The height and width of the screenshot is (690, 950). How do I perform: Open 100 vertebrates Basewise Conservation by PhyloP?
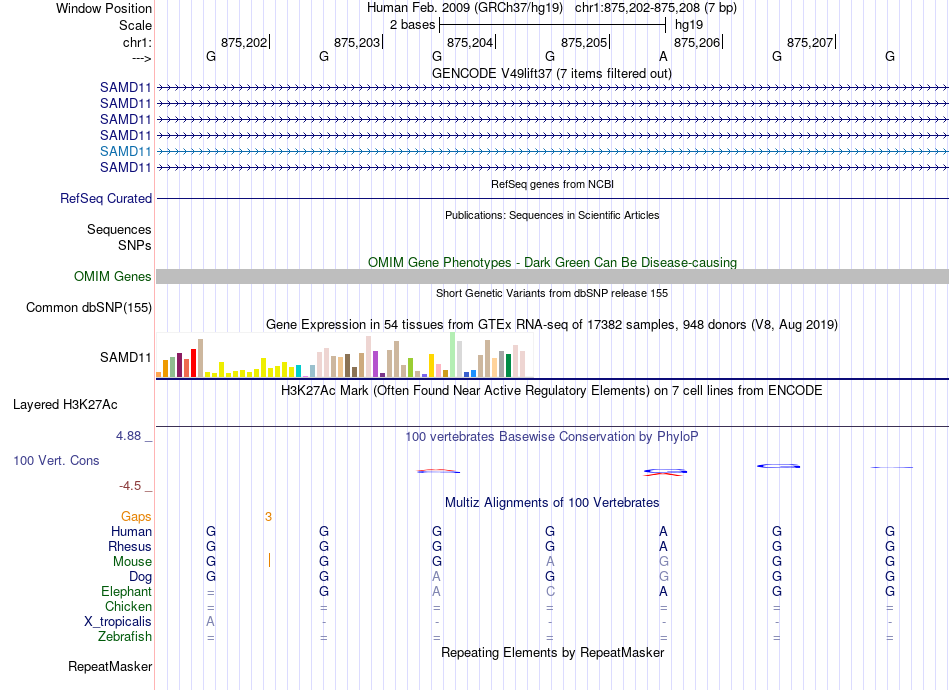tap(552, 437)
